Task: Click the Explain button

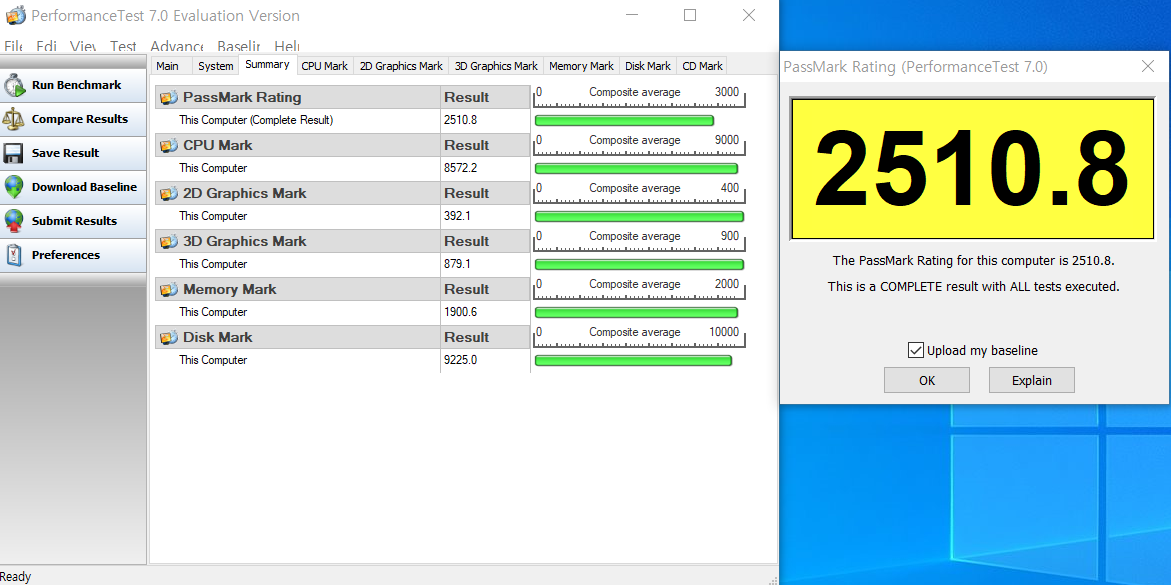Action: [1031, 380]
